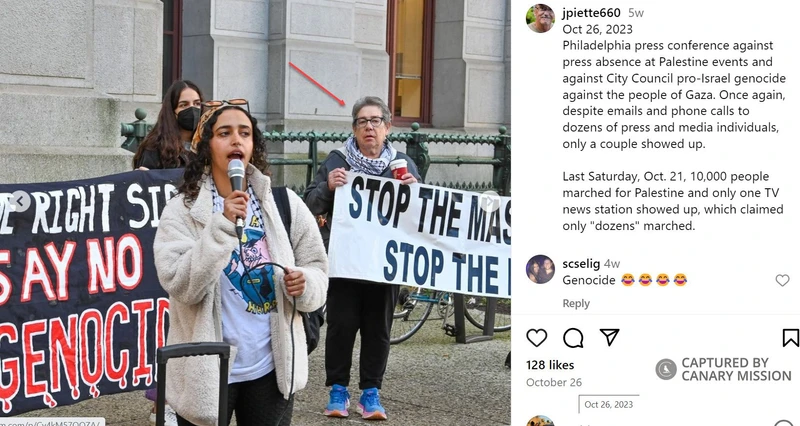Click the Oct 26, 2023 date tooltip
The height and width of the screenshot is (426, 800).
608,404
